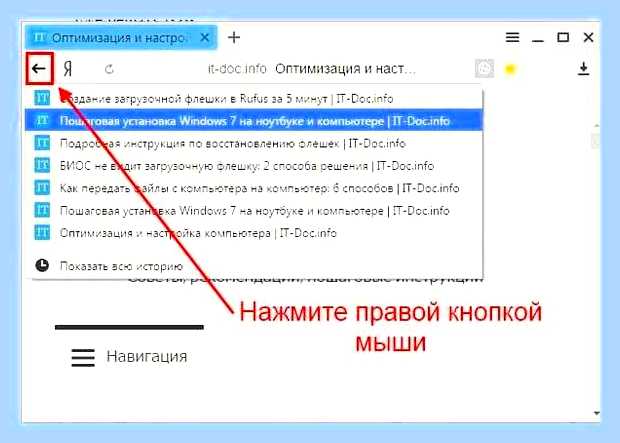
Task: Open downloads via the download arrow icon
Action: [x=584, y=69]
